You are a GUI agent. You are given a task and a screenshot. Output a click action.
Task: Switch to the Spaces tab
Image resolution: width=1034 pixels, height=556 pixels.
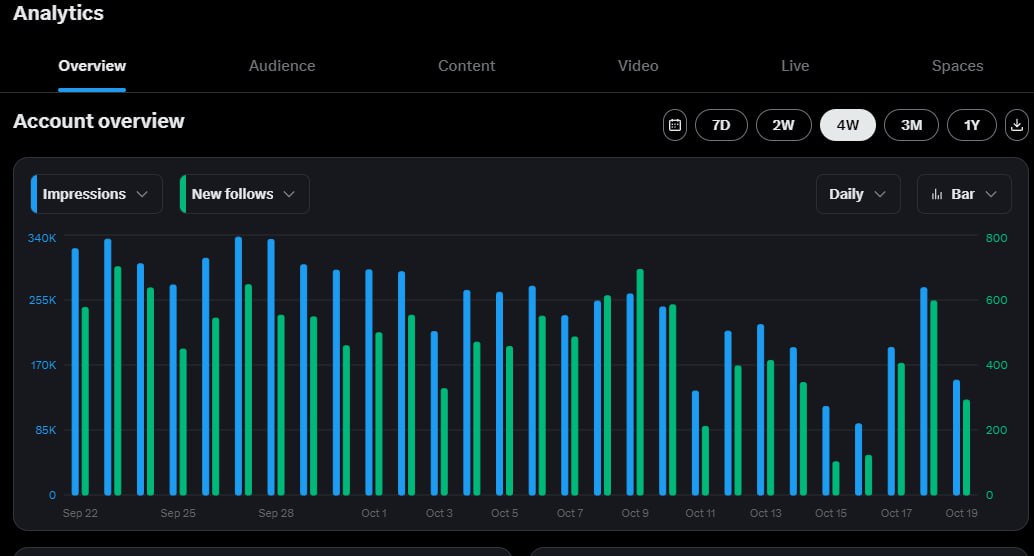point(957,66)
